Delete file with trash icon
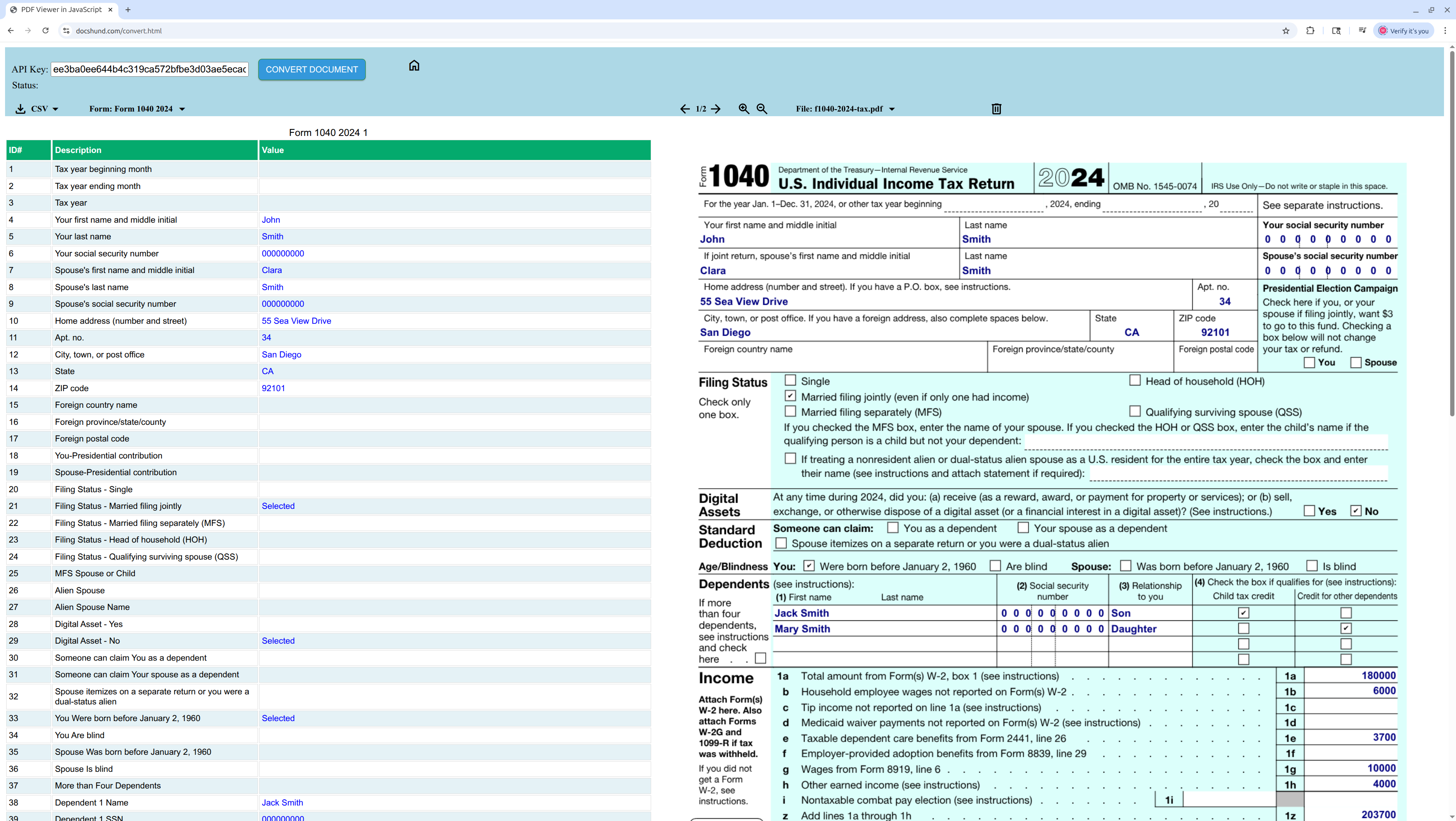The height and width of the screenshot is (821, 1456). click(997, 108)
